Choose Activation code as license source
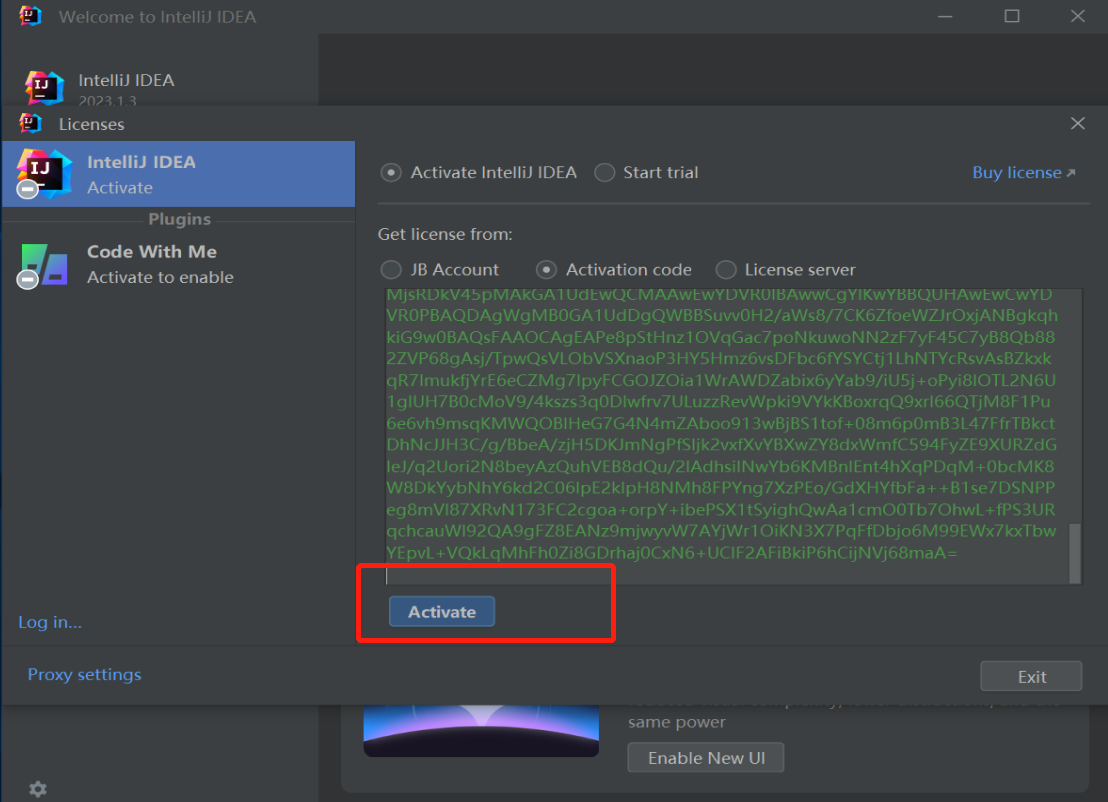 (547, 270)
